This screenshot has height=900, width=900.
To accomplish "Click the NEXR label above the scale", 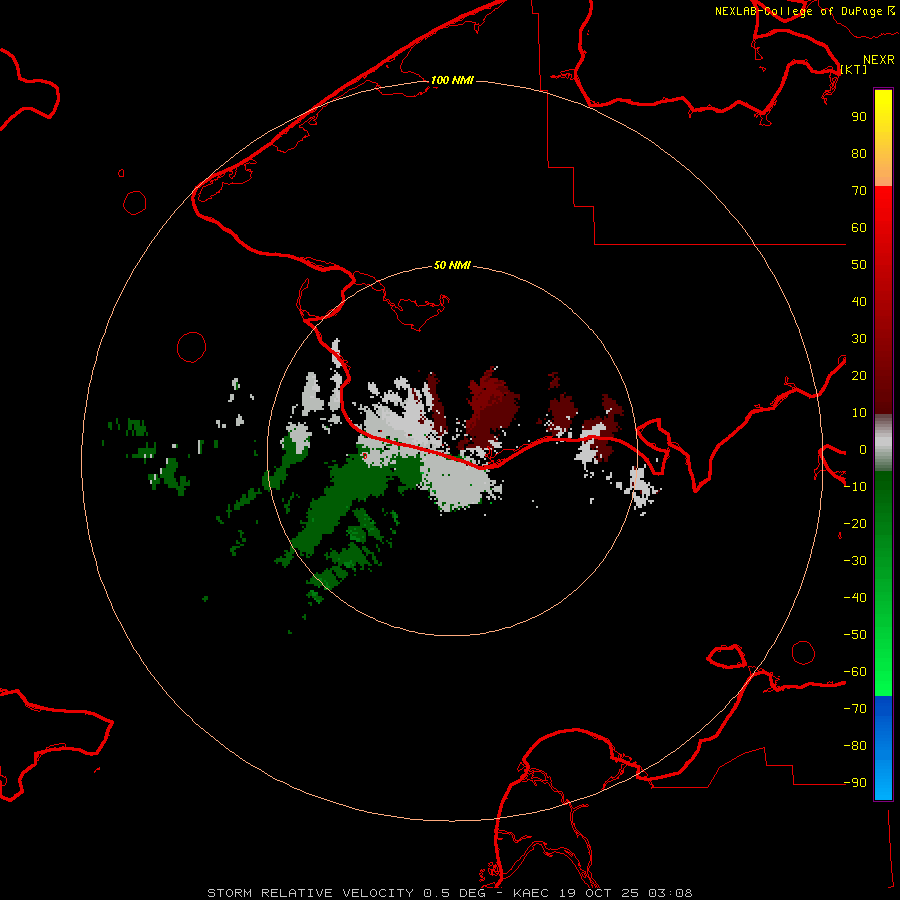I will [878, 60].
